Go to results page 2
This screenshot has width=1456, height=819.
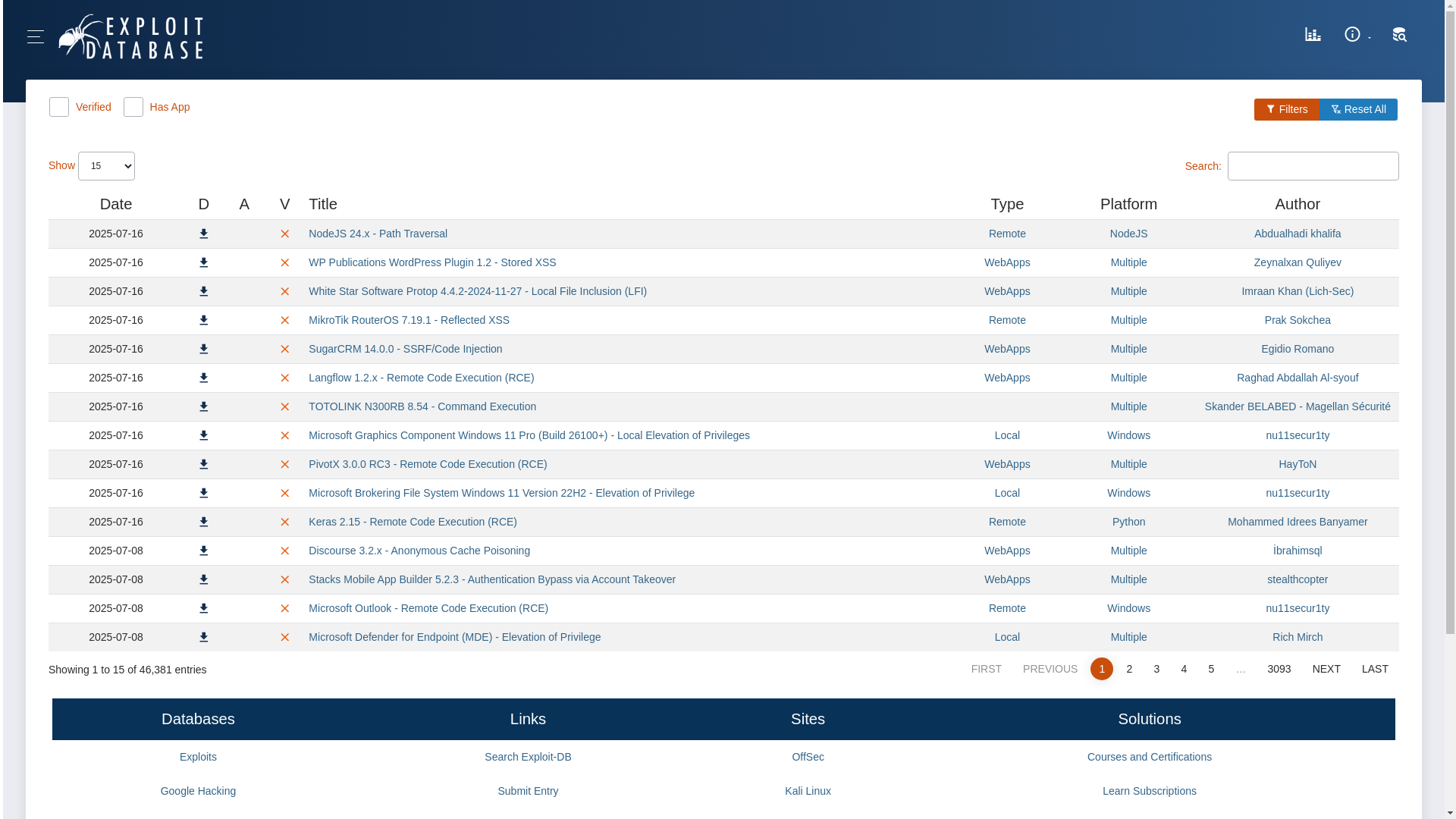click(x=1129, y=669)
